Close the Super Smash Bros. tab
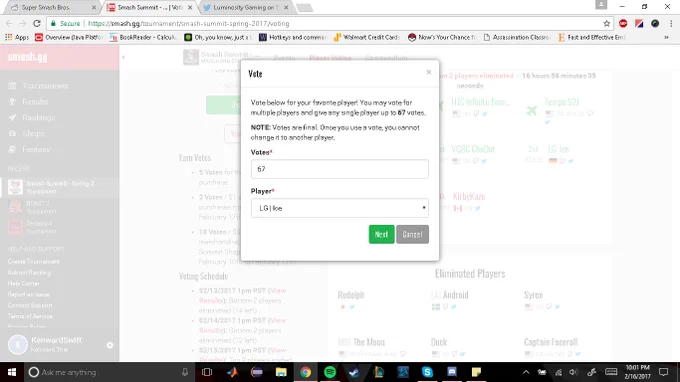 (x=94, y=7)
